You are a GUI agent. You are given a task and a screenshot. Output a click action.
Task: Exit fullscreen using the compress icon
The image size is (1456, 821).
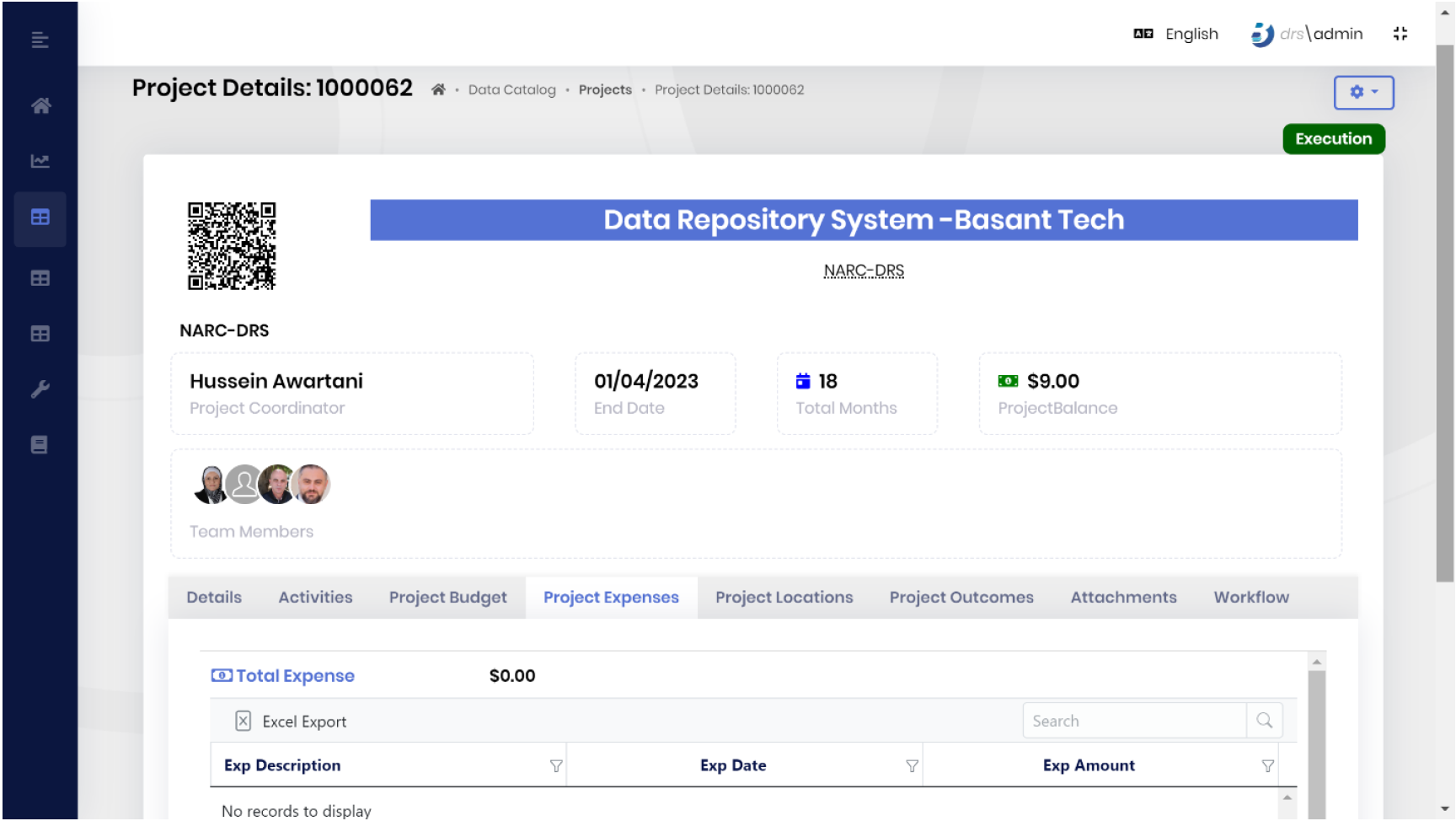1400,34
